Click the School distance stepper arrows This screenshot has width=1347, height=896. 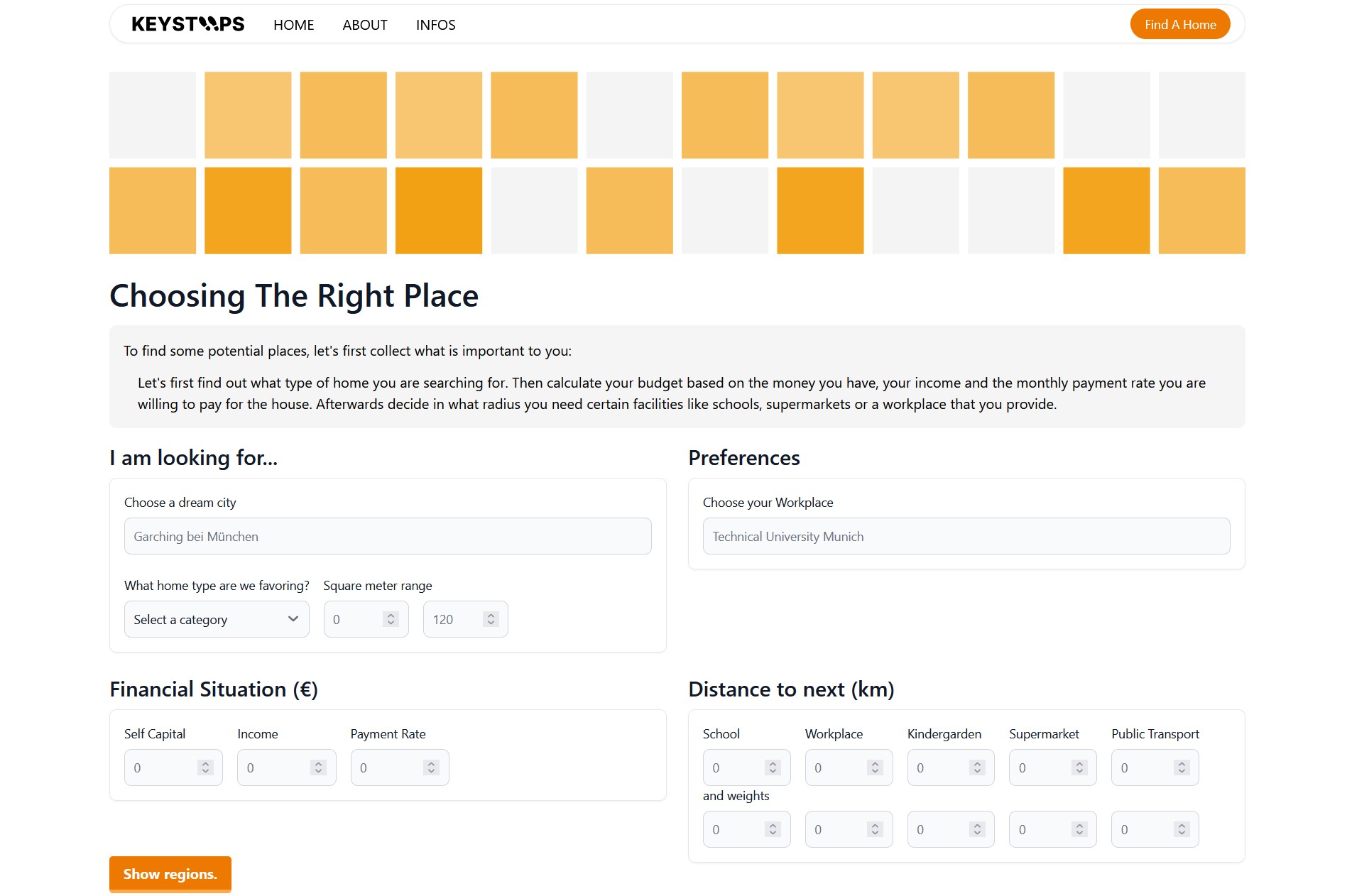point(773,767)
